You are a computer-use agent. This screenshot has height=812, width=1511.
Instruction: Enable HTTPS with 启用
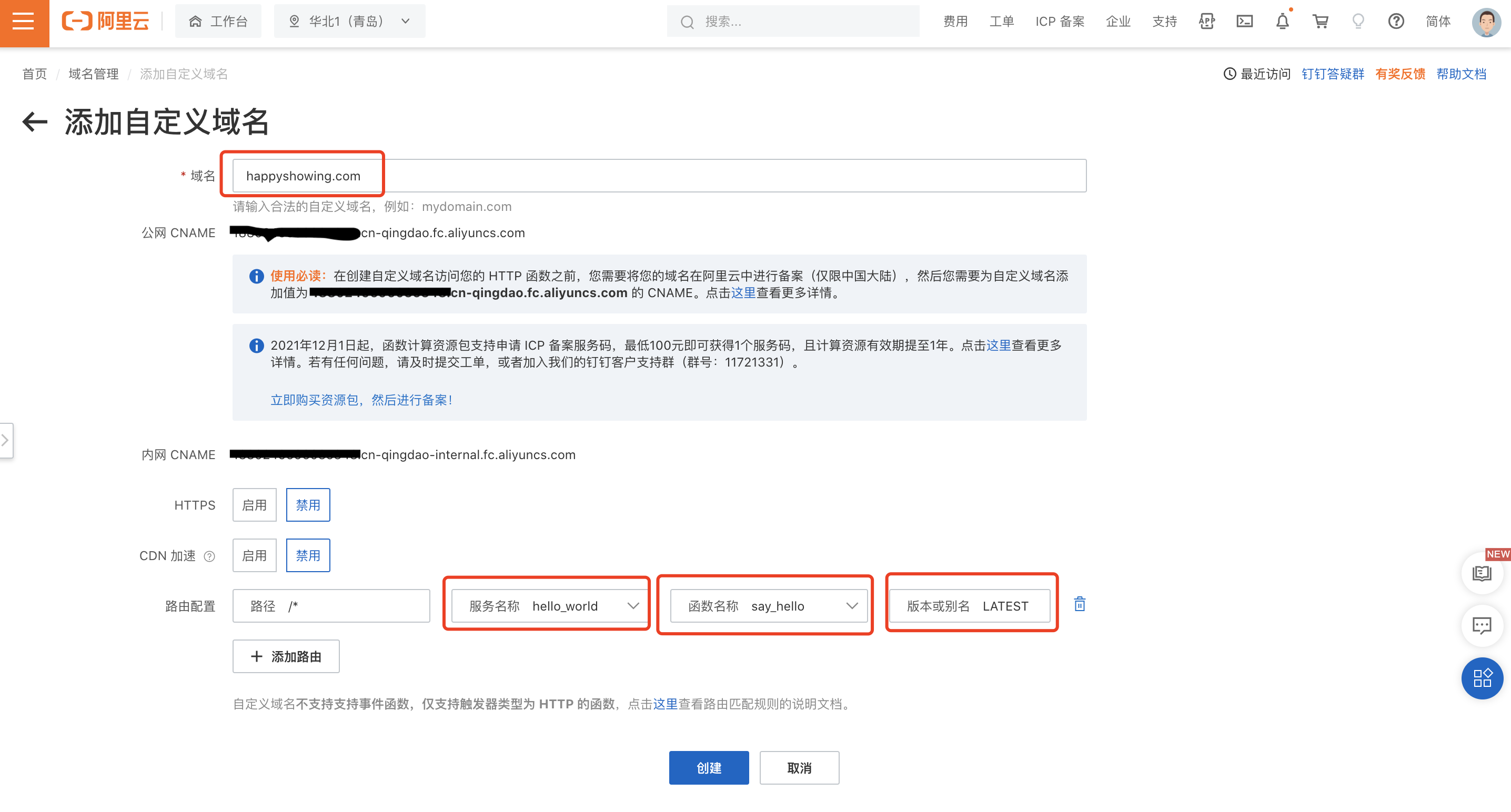254,505
